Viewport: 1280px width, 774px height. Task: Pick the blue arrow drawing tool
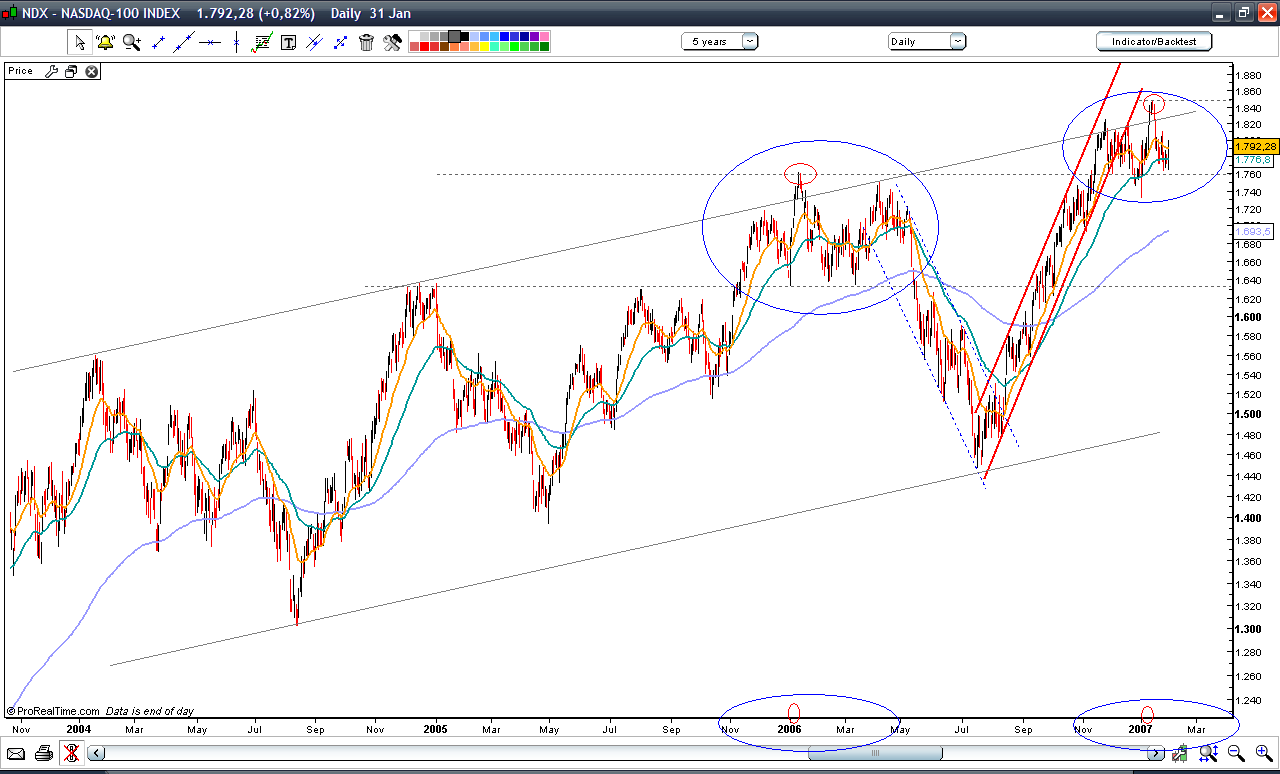coord(340,42)
